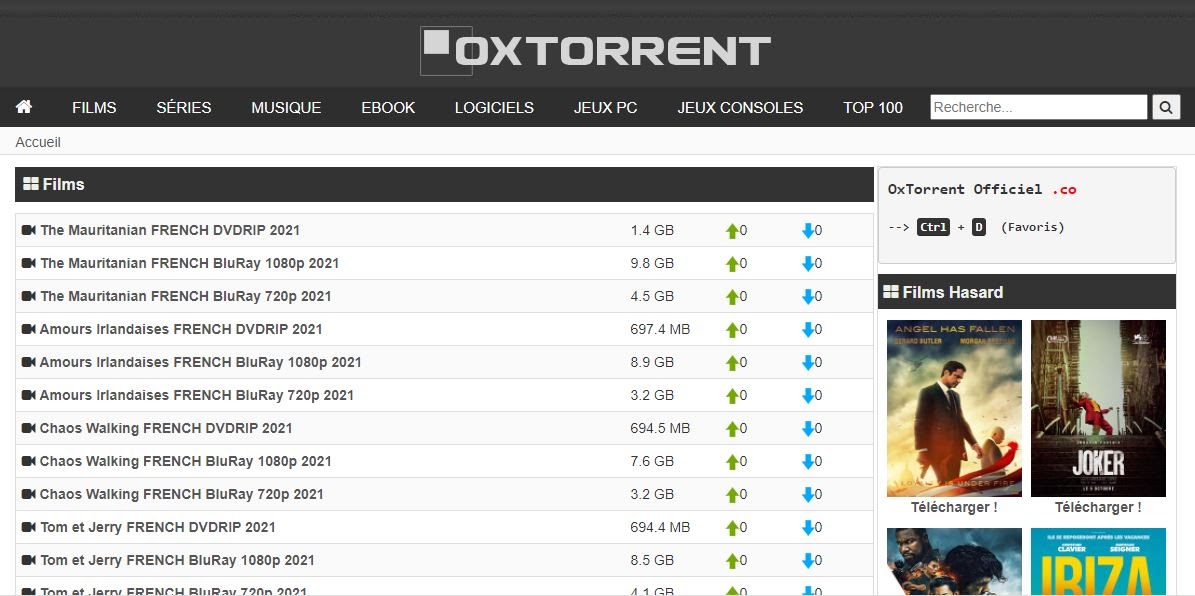Click the grid icon beside Films Hasard
This screenshot has height=596, width=1195.
[893, 291]
